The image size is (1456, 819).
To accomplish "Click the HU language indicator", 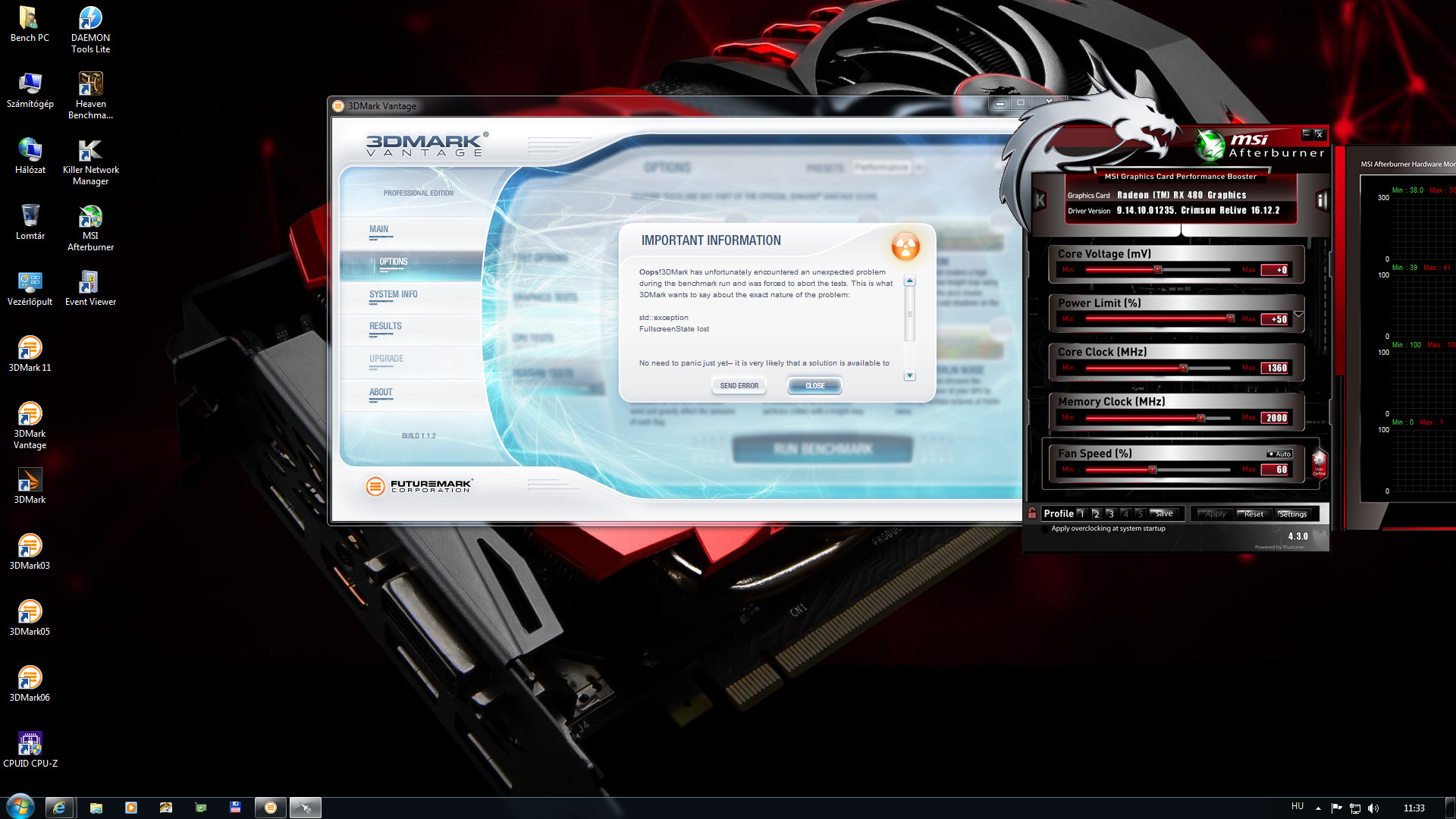I will pyautogui.click(x=1298, y=806).
